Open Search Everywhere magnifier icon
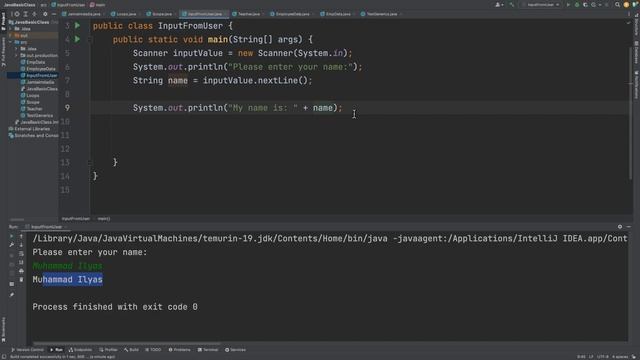The image size is (640, 360). pos(618,5)
